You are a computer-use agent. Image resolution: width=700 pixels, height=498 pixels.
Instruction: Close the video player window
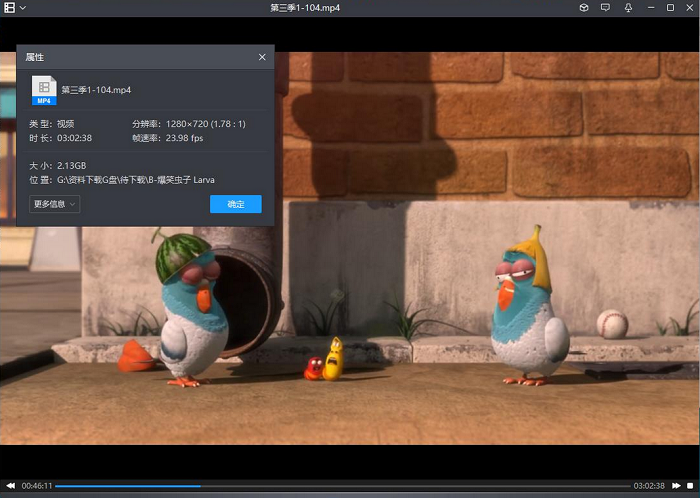pos(690,8)
